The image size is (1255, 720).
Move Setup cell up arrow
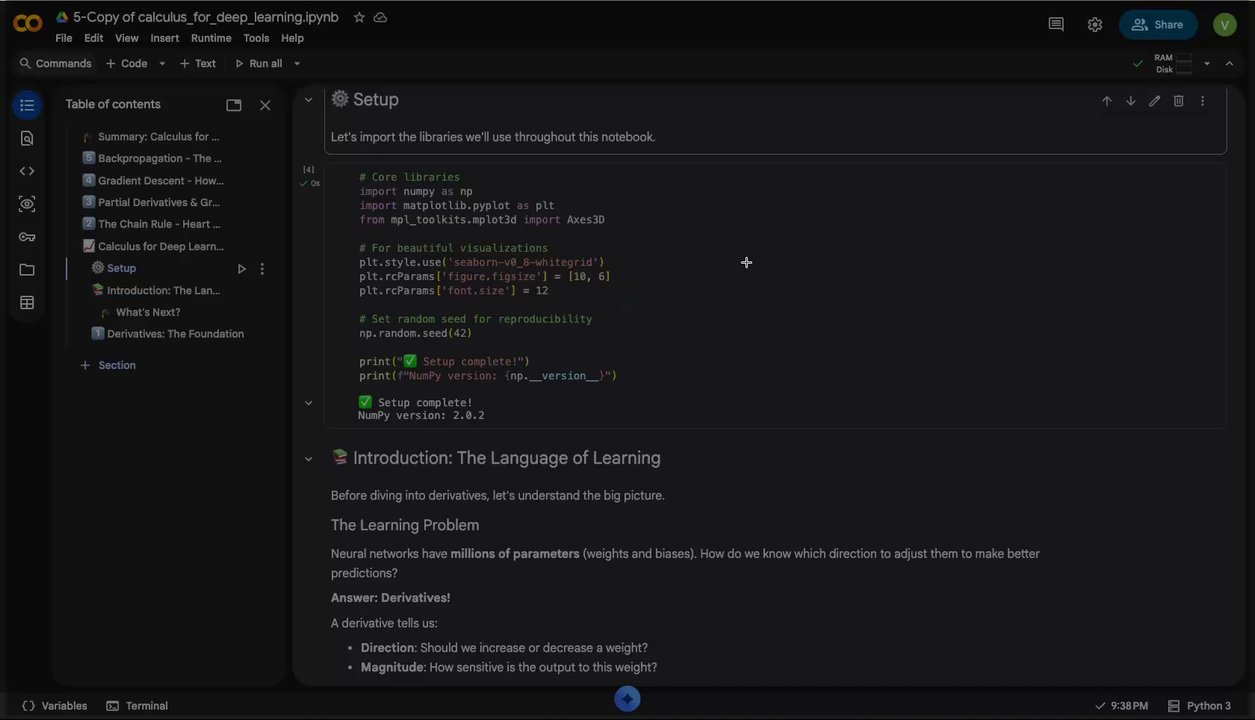[x=1107, y=101]
